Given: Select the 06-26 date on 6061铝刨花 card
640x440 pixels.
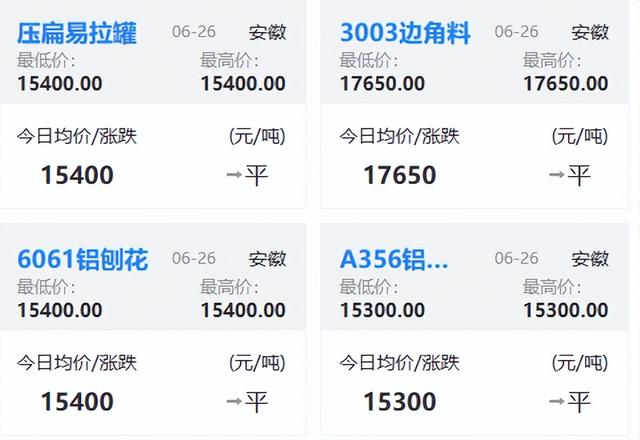Looking at the screenshot, I should [194, 259].
